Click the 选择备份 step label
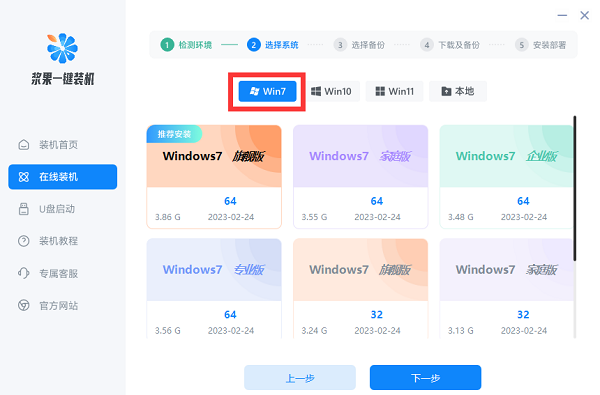The image size is (600, 395). 368,45
